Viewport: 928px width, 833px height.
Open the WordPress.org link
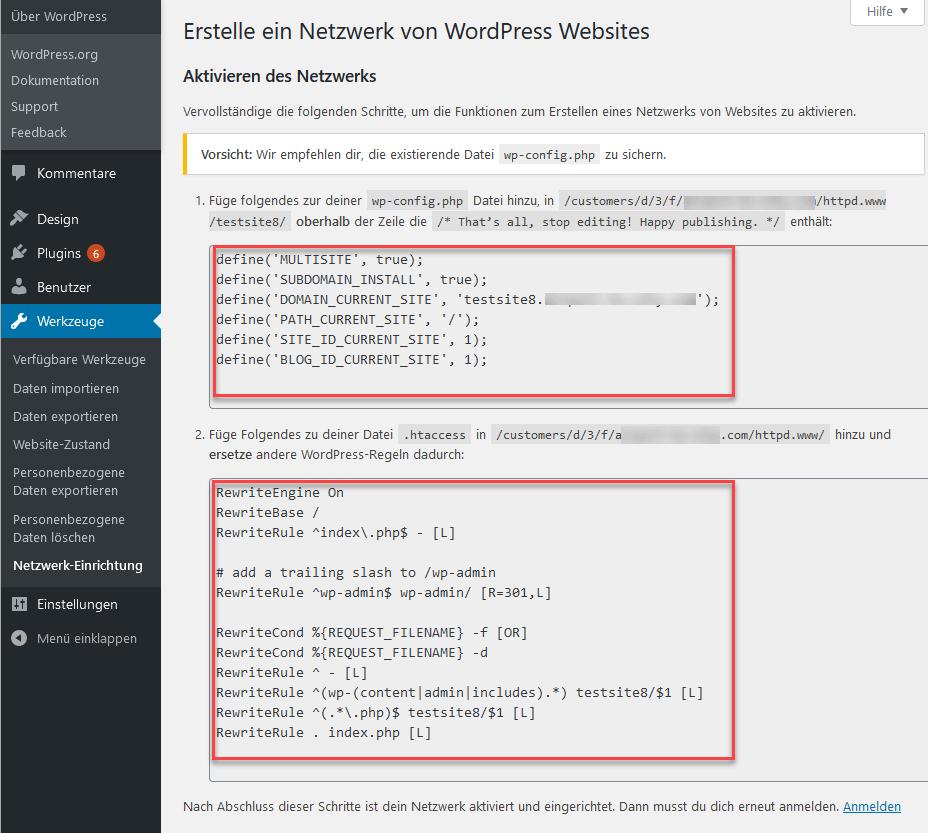[54, 54]
